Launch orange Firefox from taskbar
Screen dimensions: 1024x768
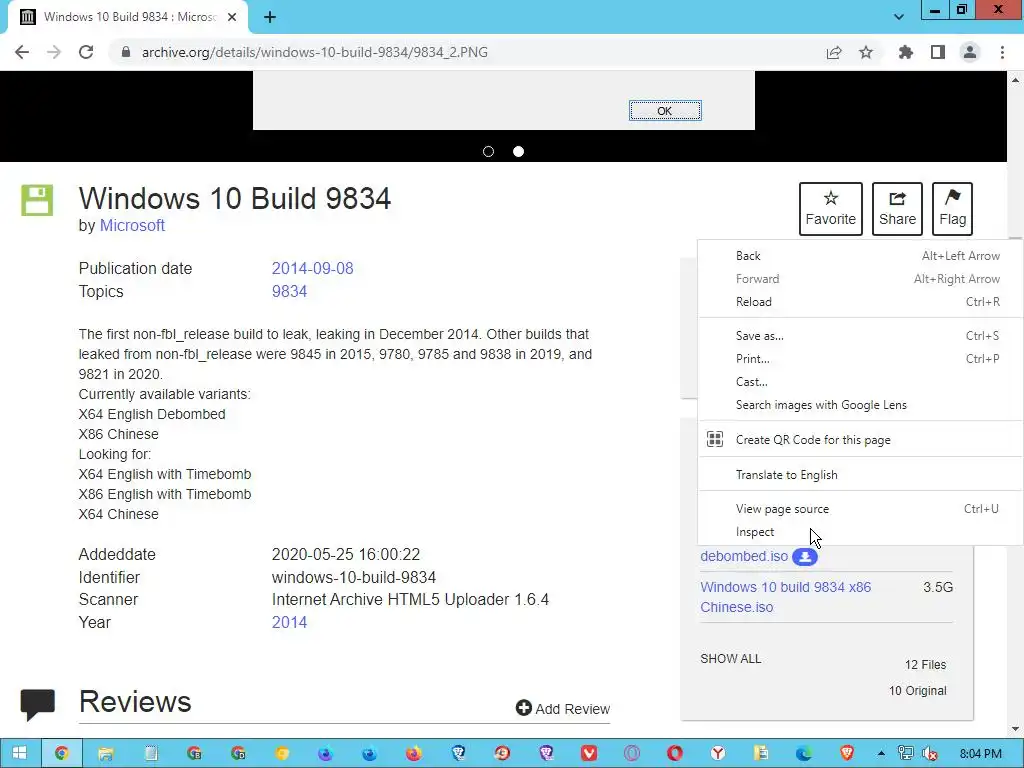[x=413, y=753]
